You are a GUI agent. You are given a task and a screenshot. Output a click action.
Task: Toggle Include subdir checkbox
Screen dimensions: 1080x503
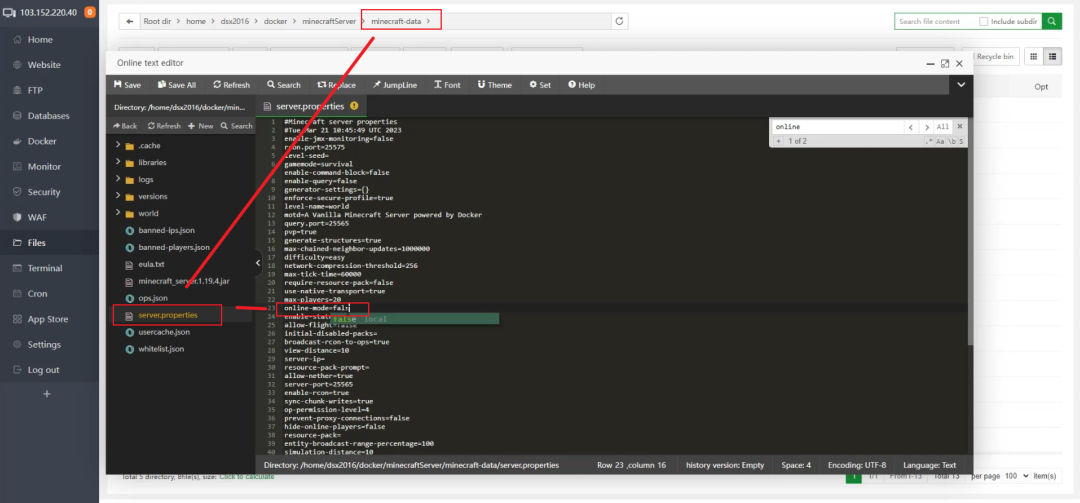(x=984, y=21)
